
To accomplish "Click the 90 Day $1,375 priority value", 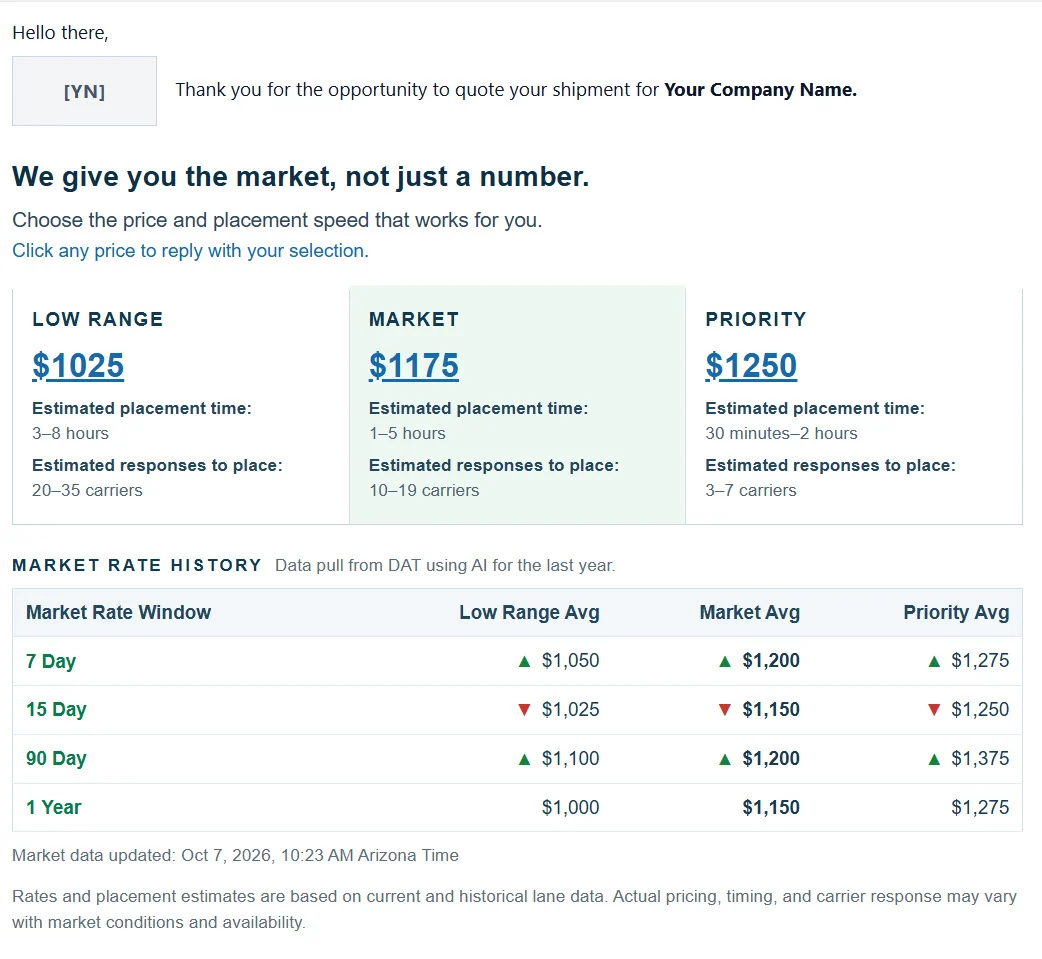I will (980, 758).
